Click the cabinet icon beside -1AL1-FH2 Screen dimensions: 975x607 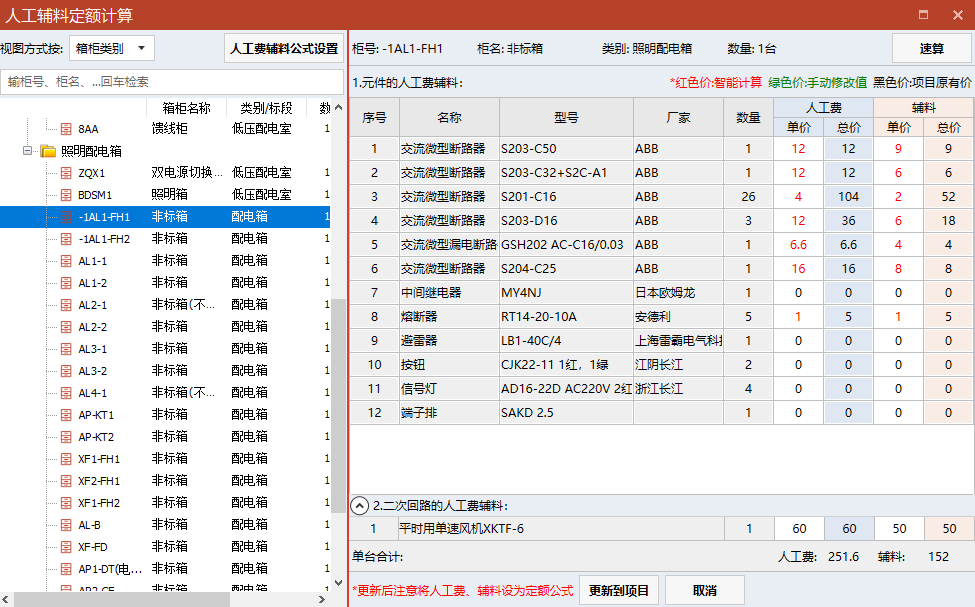click(x=66, y=239)
